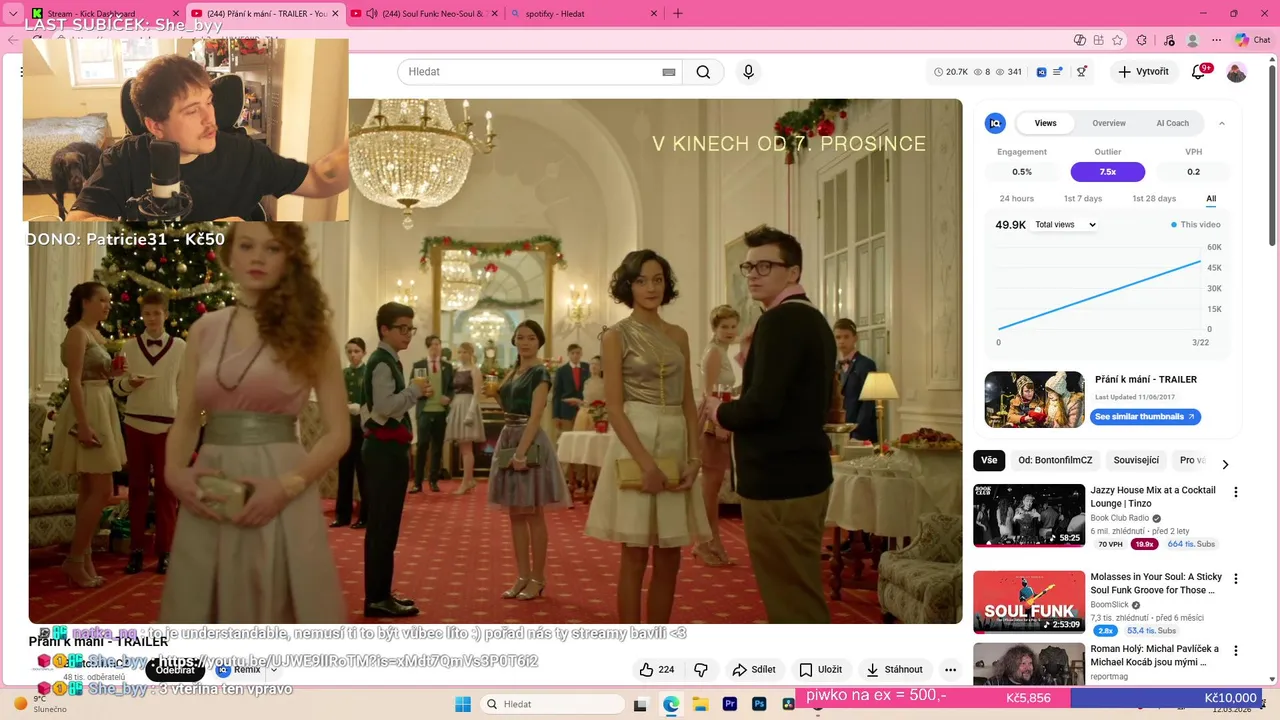This screenshot has width=1280, height=720.
Task: Open the YouTube account avatar menu
Action: (x=1237, y=72)
